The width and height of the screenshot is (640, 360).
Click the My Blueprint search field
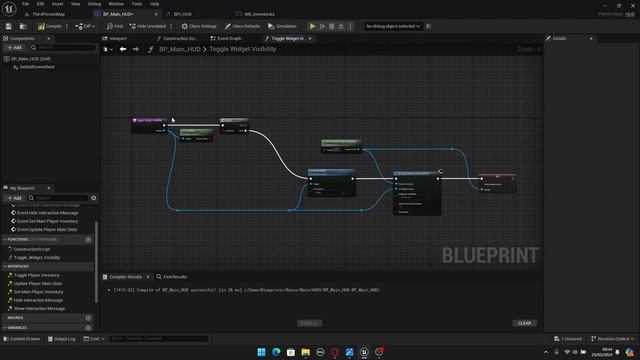click(x=58, y=198)
